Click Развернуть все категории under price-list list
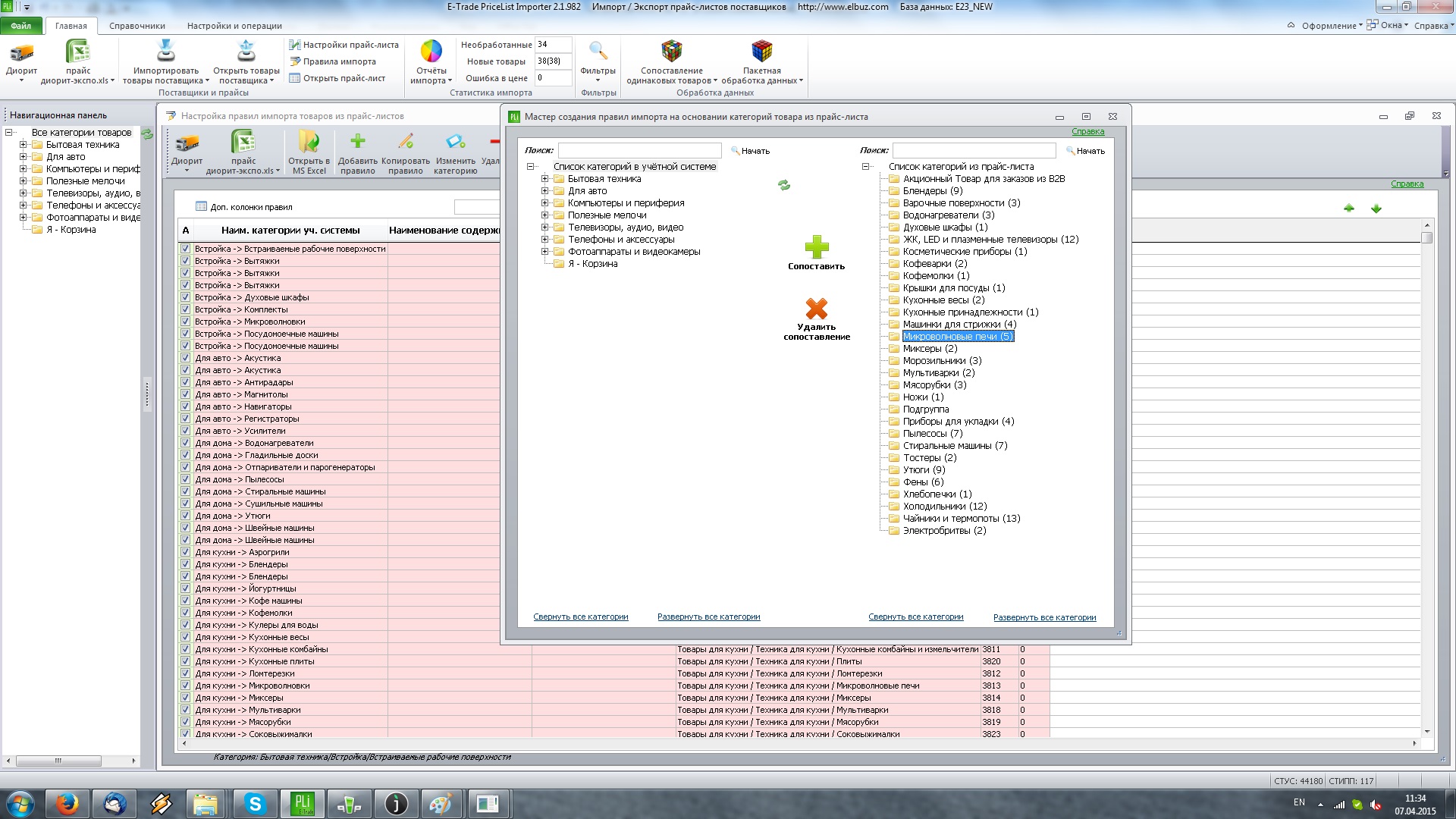This screenshot has width=1456, height=819. 1045,617
